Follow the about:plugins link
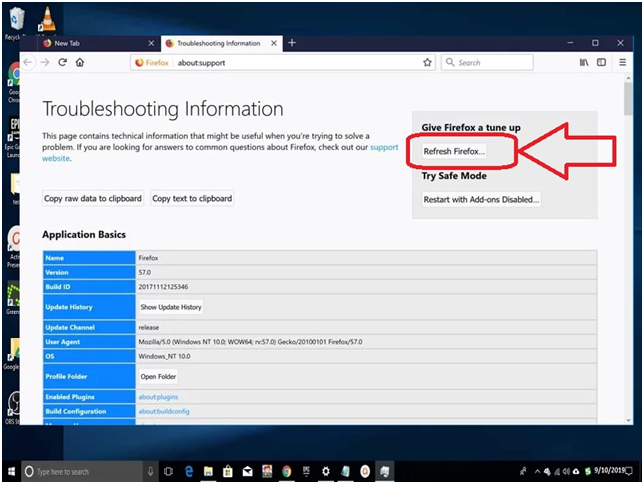644x484 pixels. [x=158, y=397]
